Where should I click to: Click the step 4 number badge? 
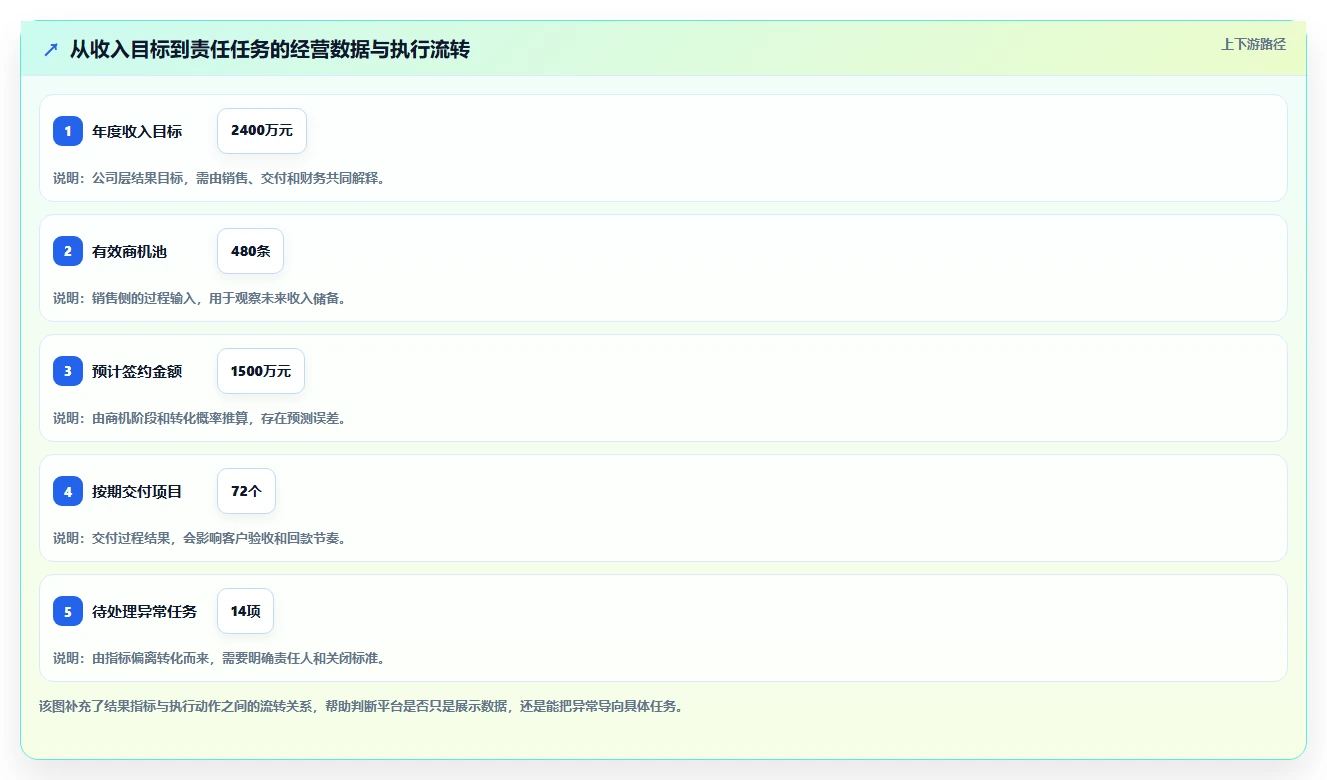(x=68, y=491)
